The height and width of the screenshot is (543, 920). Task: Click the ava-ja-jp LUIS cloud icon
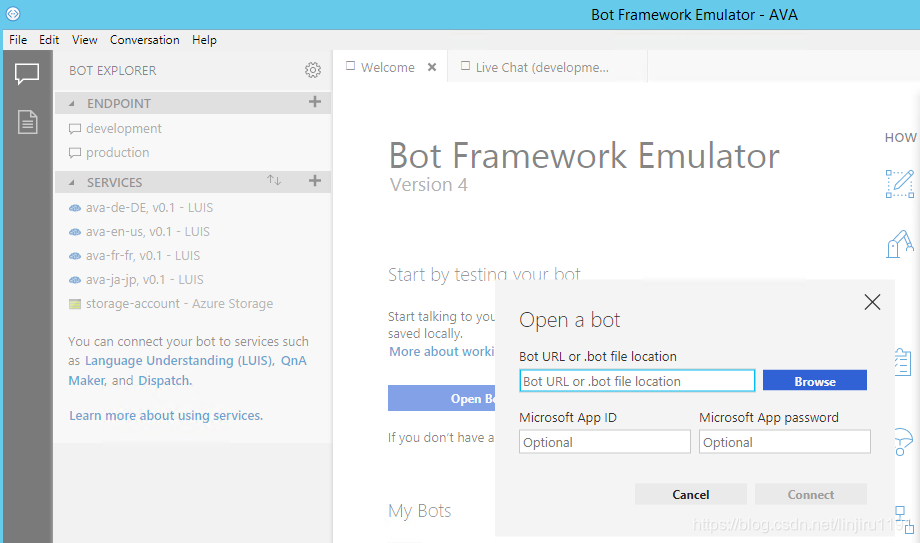75,280
